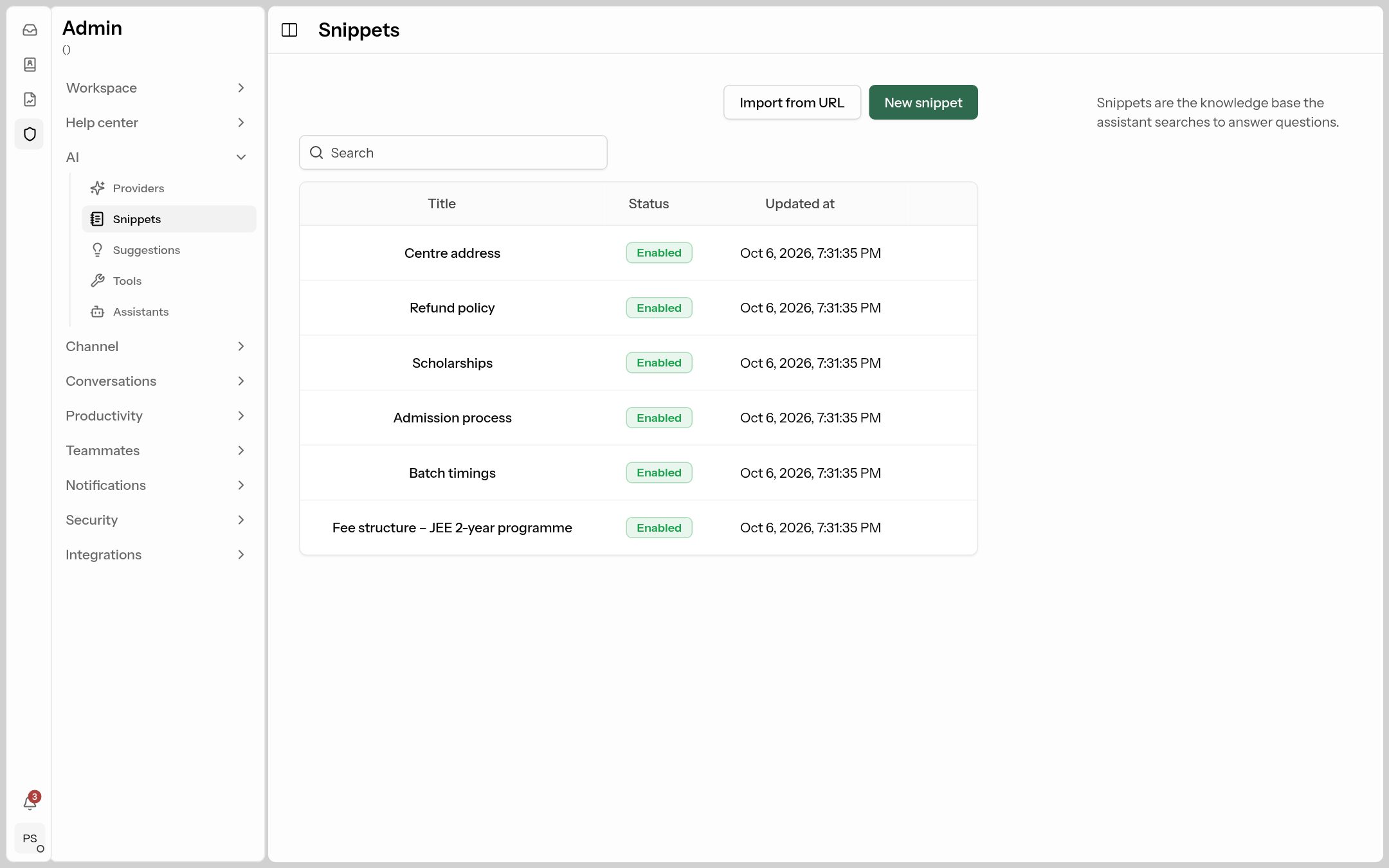The width and height of the screenshot is (1389, 868).
Task: Click Enabled badge for Admission process
Action: tap(659, 418)
